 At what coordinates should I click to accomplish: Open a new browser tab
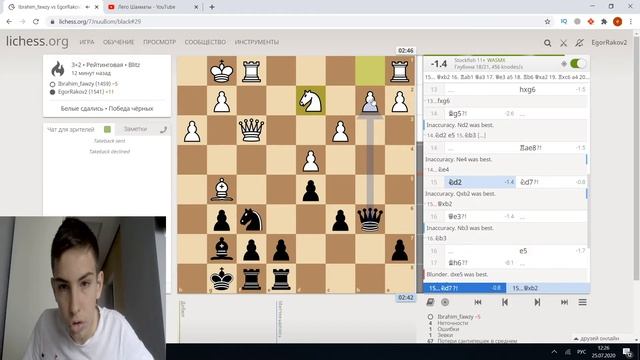tap(212, 7)
